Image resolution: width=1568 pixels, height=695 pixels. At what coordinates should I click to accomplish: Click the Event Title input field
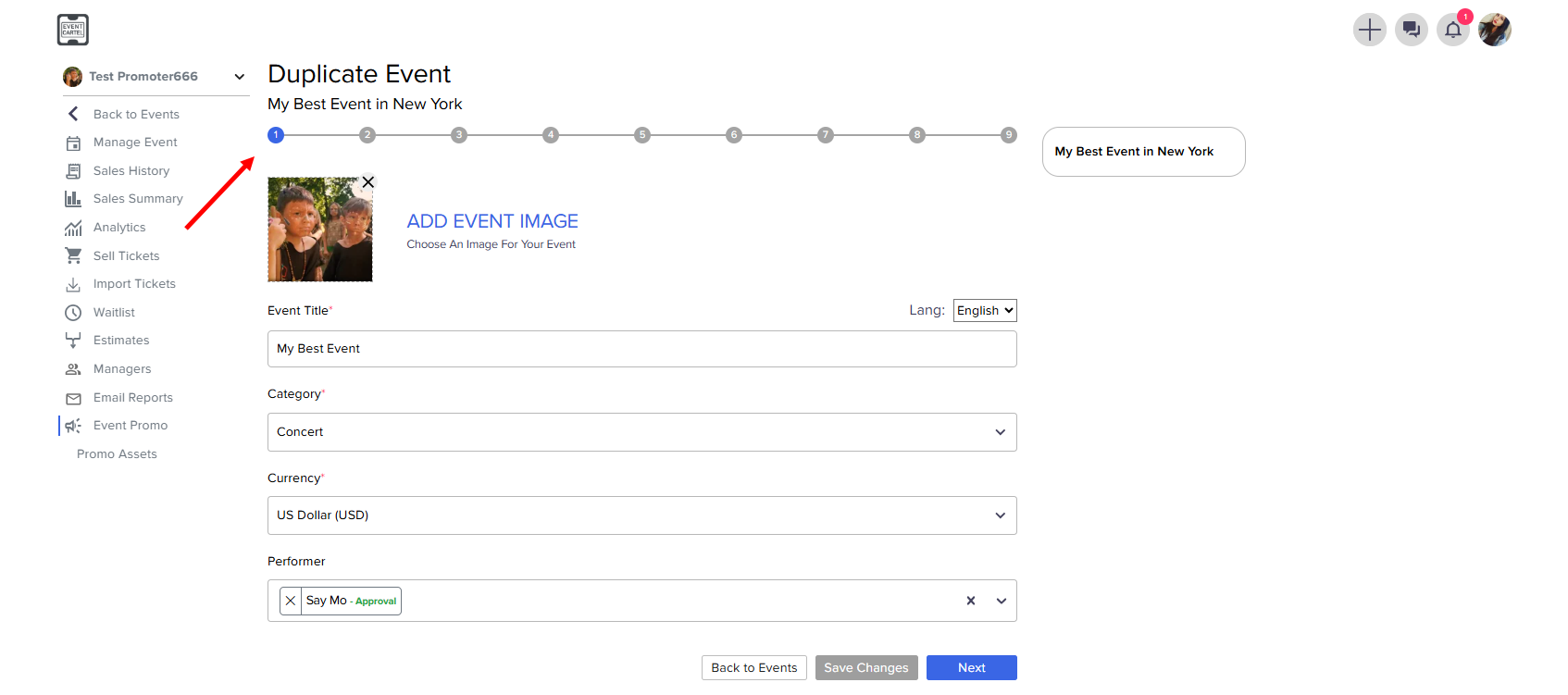[642, 349]
